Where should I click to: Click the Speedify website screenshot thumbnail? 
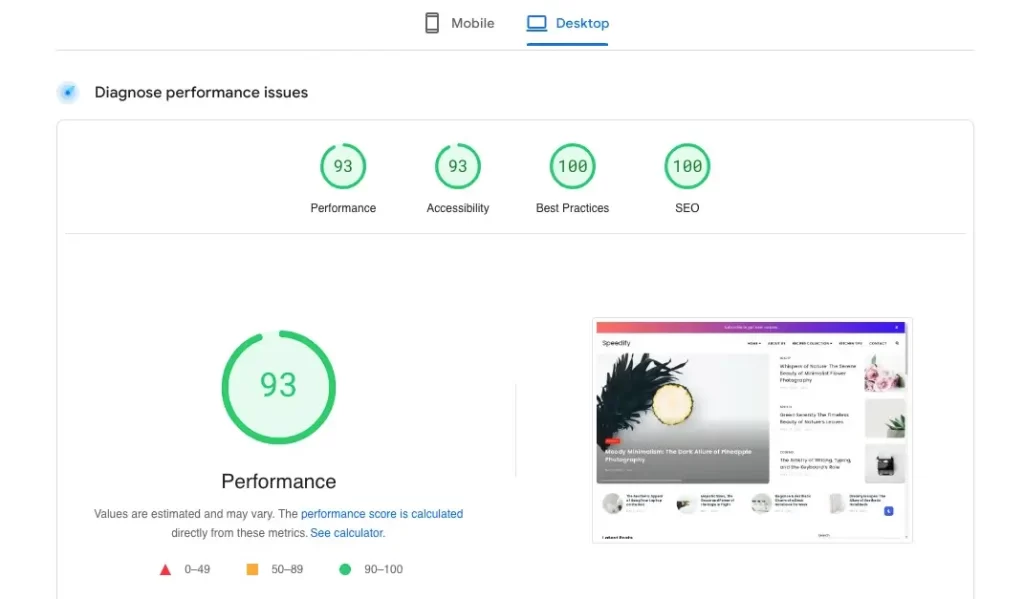point(752,430)
